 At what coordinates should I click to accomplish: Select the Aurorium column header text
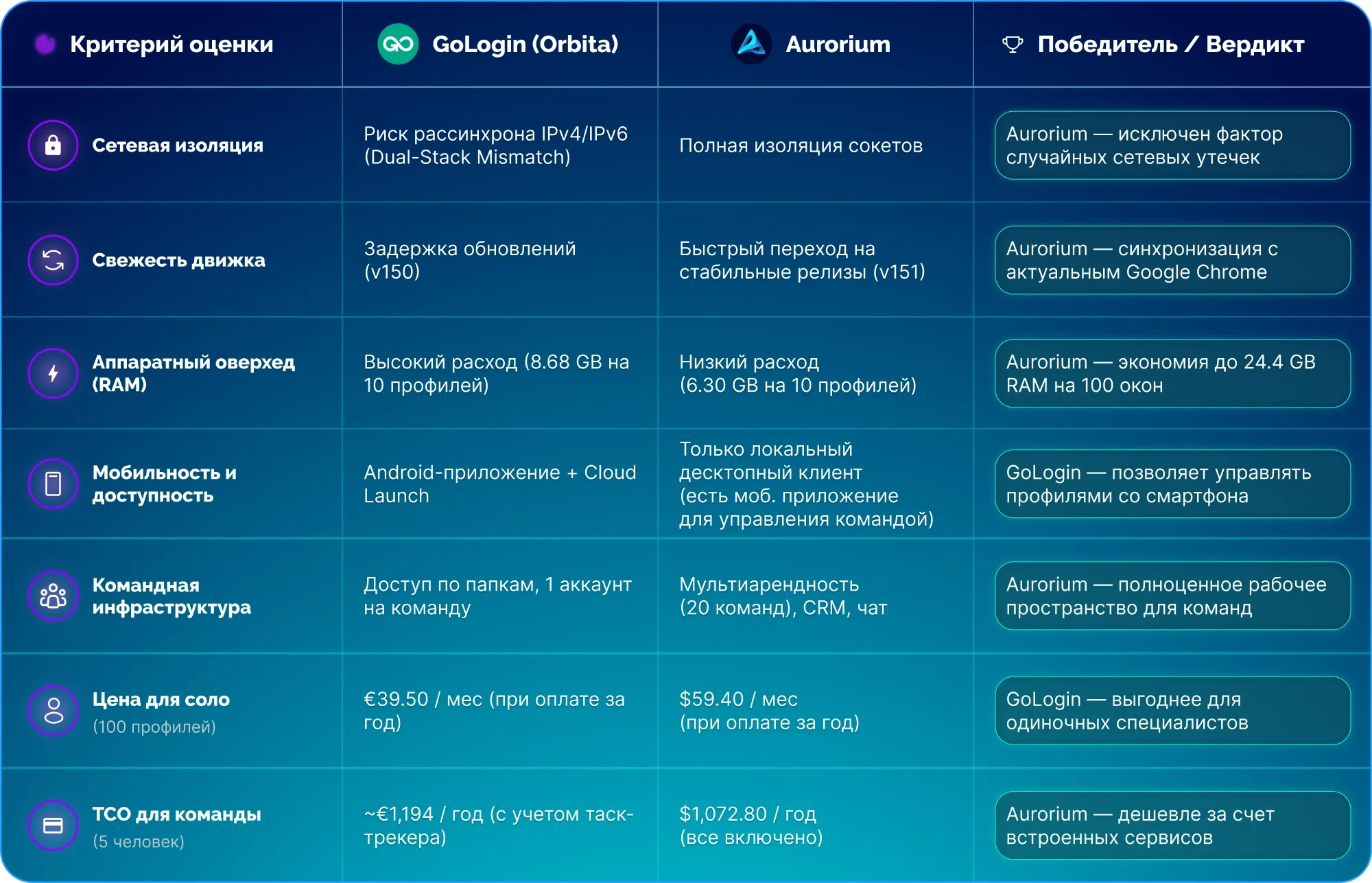point(838,44)
